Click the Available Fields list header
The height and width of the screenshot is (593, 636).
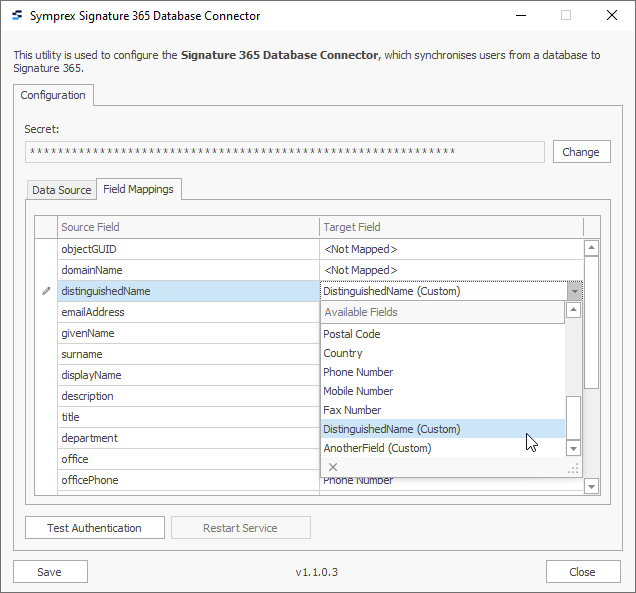click(x=443, y=312)
